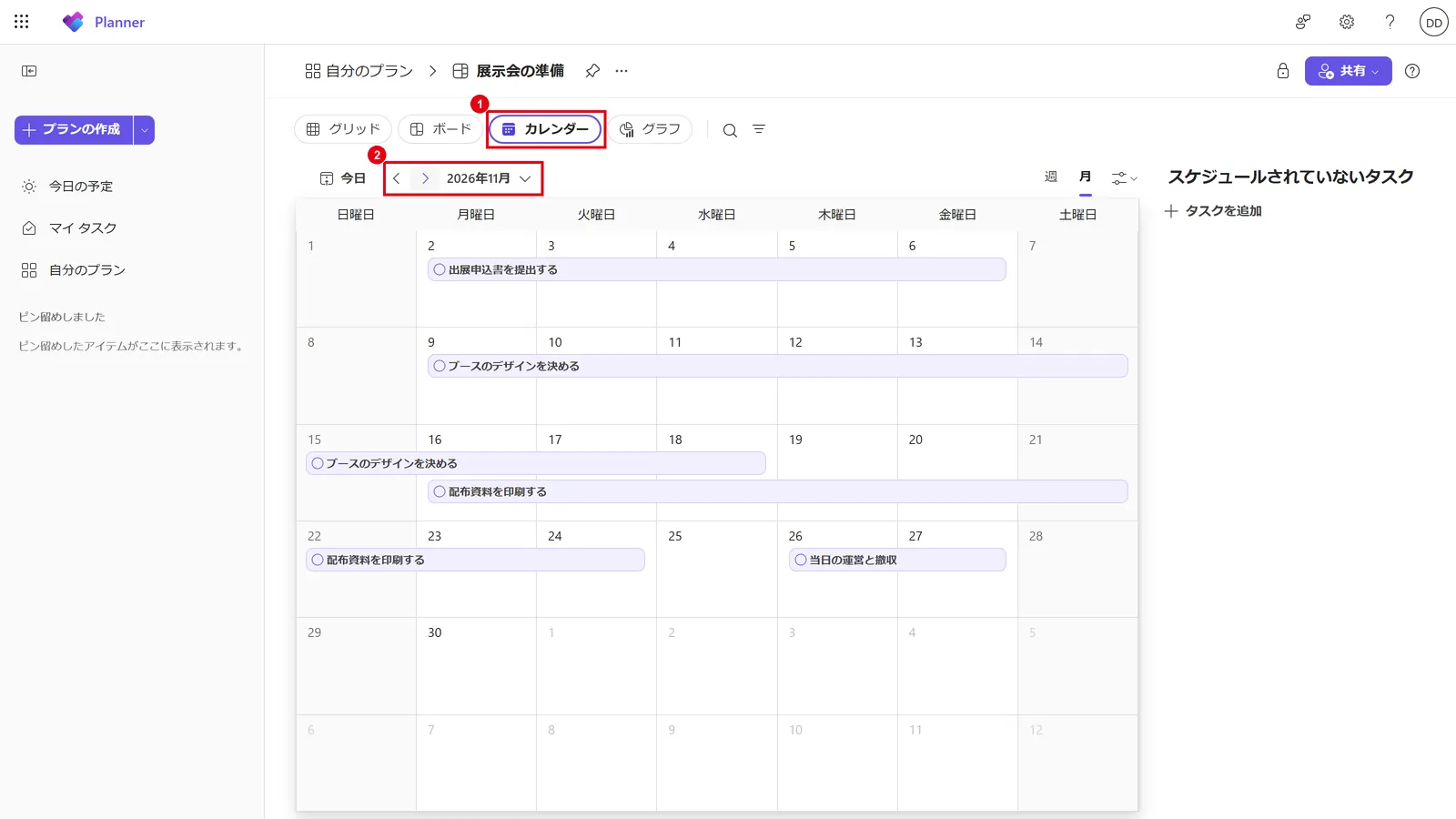Expand the 共有 share button
The width and height of the screenshot is (1456, 819).
[x=1348, y=71]
